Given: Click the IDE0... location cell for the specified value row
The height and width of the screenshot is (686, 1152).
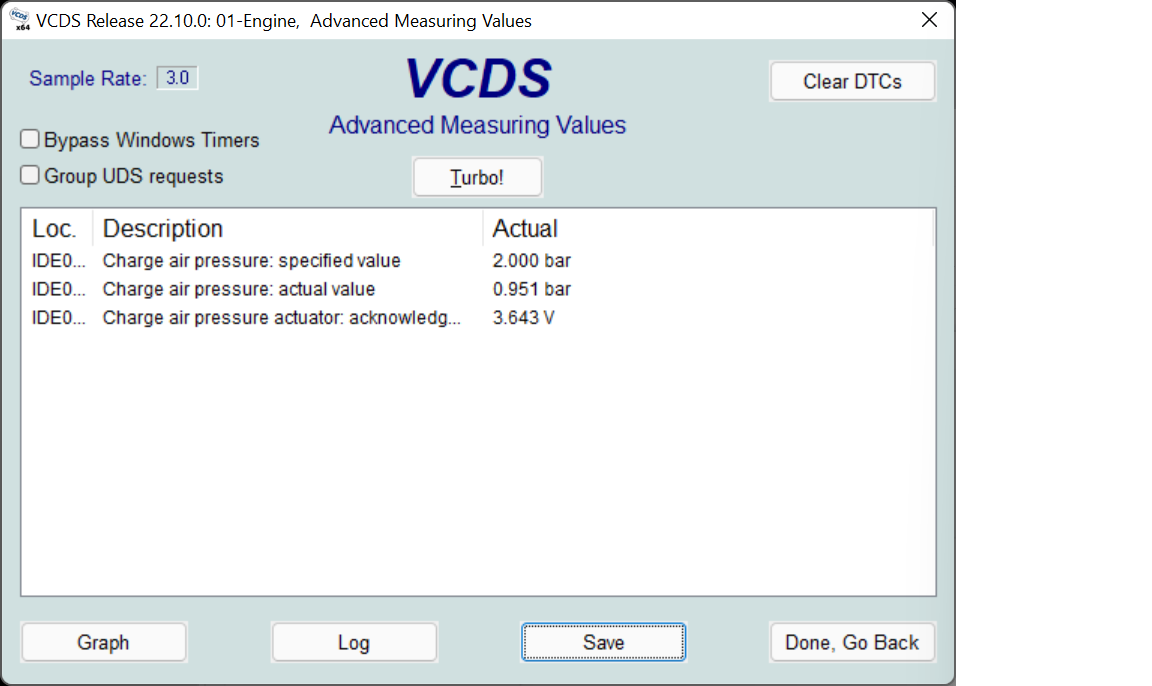Looking at the screenshot, I should coord(58,261).
